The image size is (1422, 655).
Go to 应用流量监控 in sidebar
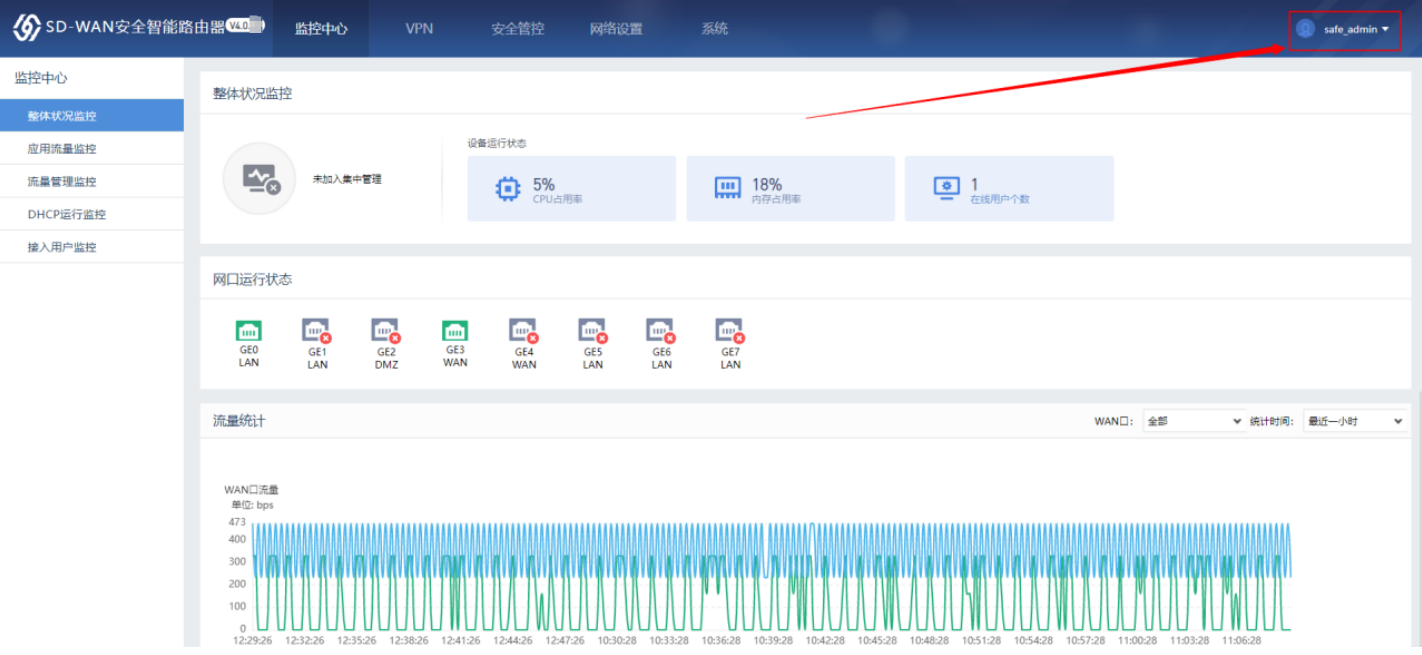62,149
